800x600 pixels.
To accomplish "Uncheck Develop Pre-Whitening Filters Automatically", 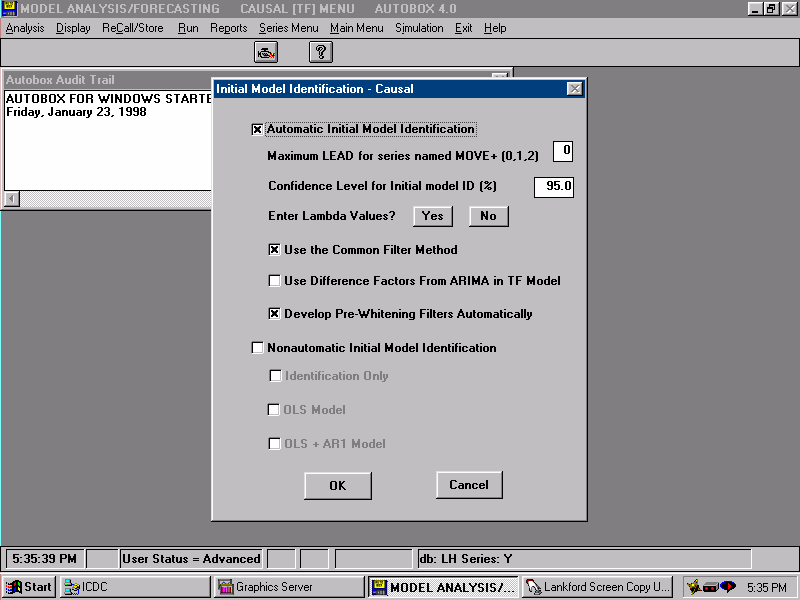I will click(274, 314).
